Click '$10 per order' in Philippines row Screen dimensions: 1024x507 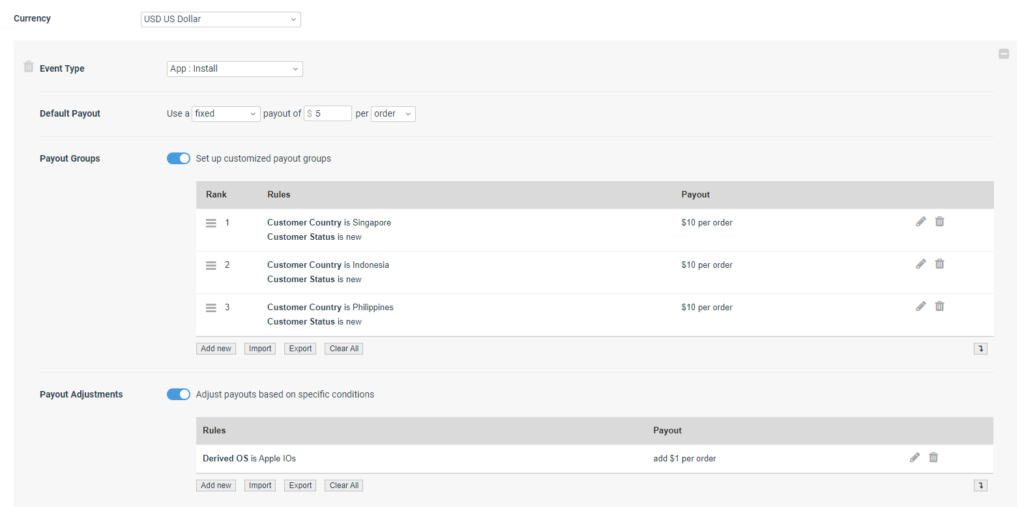click(x=707, y=308)
